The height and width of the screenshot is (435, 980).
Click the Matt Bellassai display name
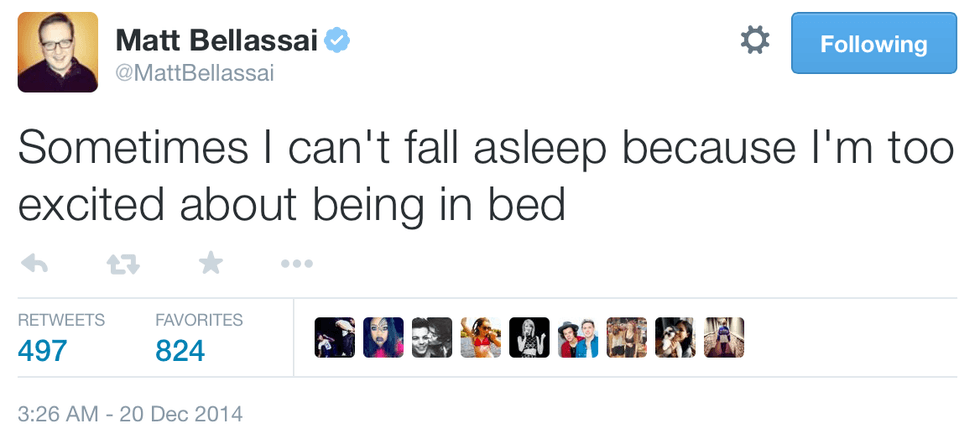click(x=216, y=41)
